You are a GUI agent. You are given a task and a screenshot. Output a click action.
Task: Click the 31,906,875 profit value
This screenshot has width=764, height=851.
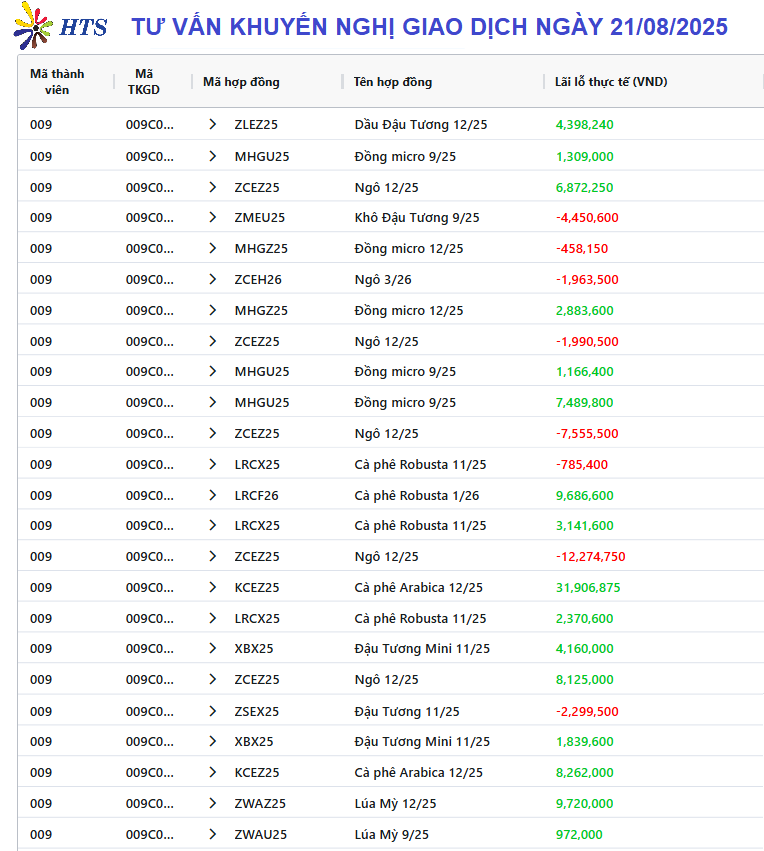point(588,588)
